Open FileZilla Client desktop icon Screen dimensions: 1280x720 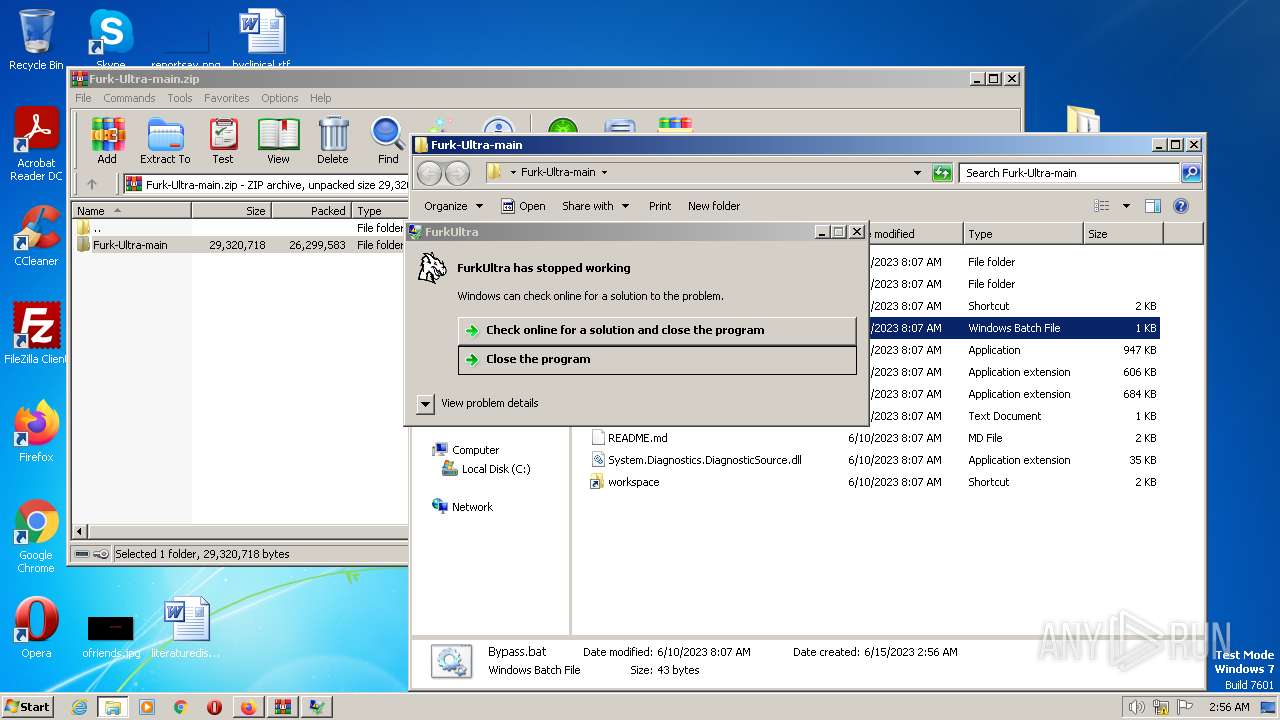coord(36,333)
